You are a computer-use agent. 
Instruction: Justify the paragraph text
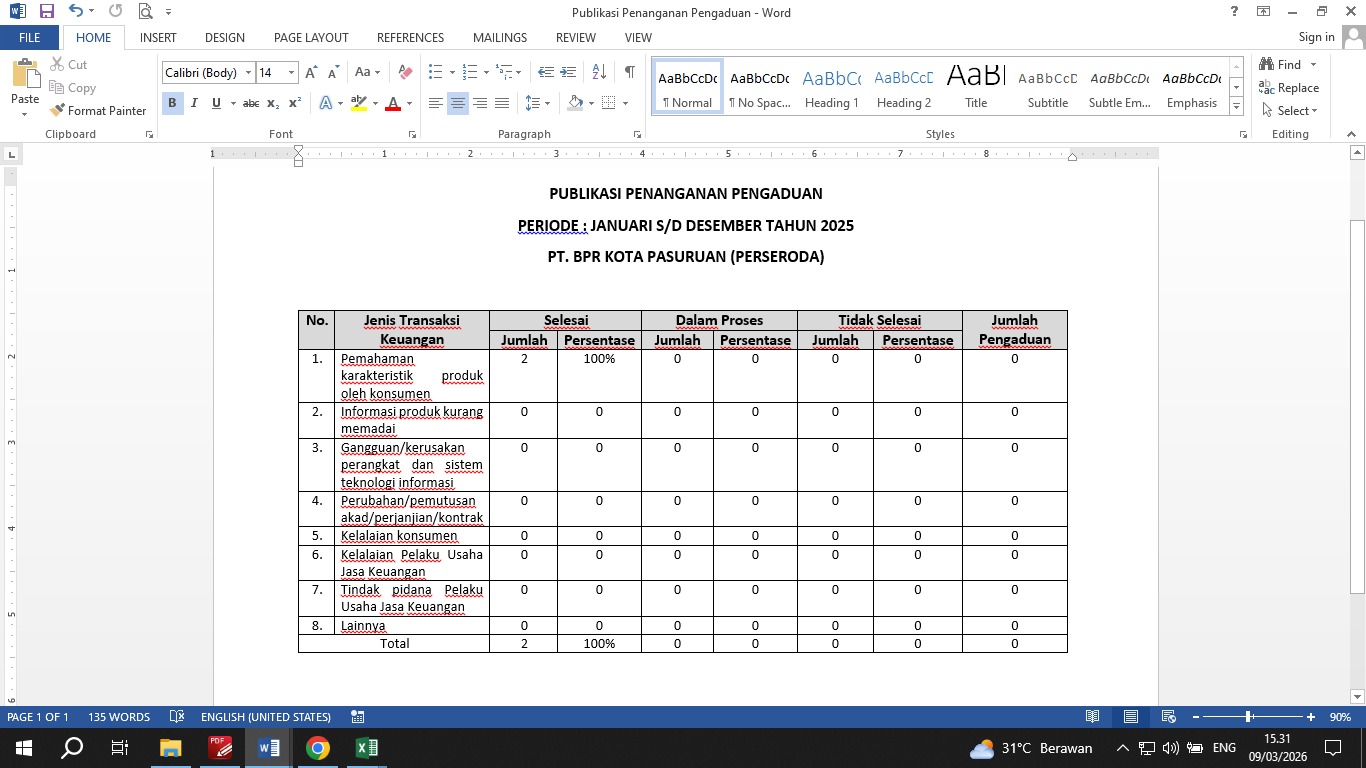coord(502,103)
